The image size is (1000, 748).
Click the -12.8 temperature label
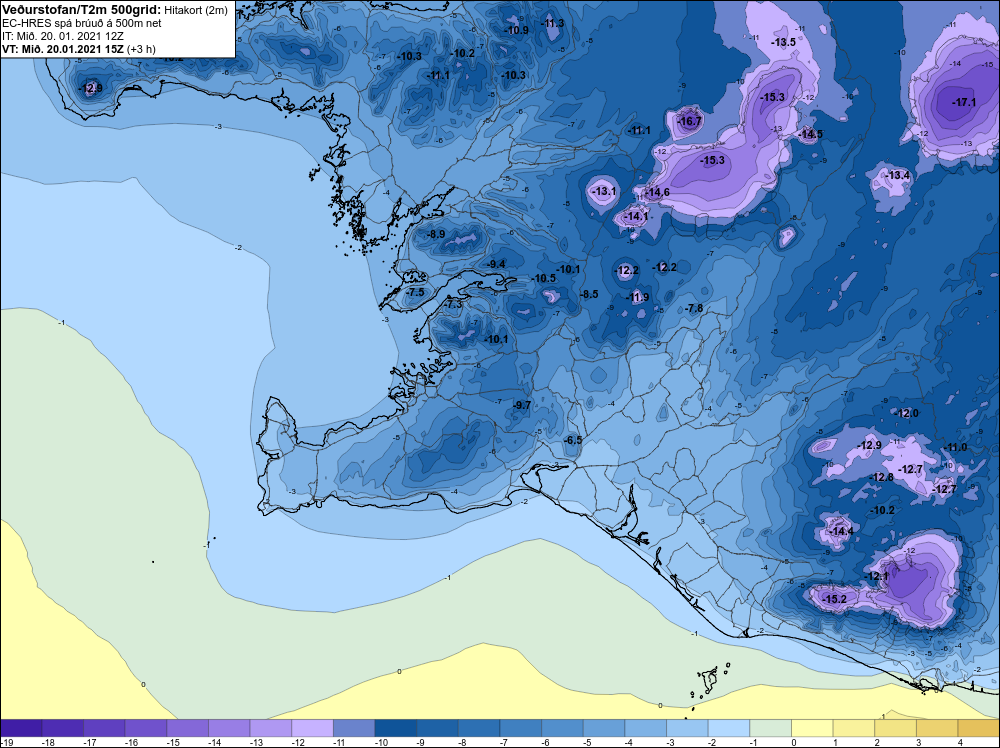tap(882, 477)
